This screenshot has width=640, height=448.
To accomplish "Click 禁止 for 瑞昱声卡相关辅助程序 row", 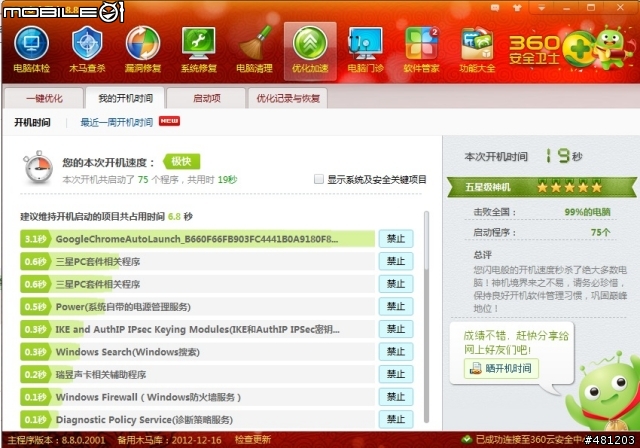I will click(396, 374).
